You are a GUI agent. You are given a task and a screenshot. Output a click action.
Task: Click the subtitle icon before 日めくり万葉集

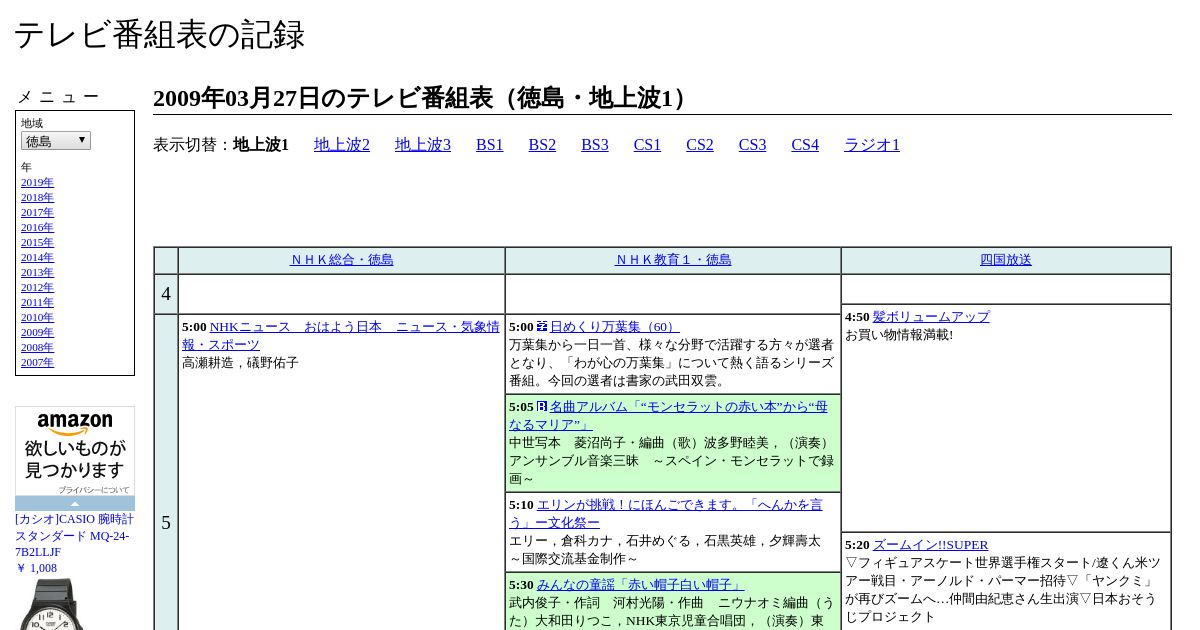pyautogui.click(x=542, y=326)
